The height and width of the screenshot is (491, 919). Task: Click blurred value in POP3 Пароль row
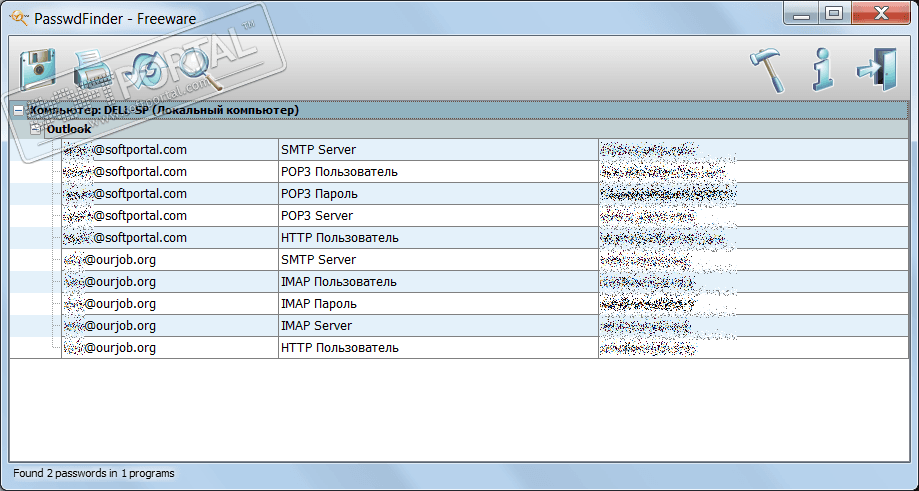click(669, 193)
